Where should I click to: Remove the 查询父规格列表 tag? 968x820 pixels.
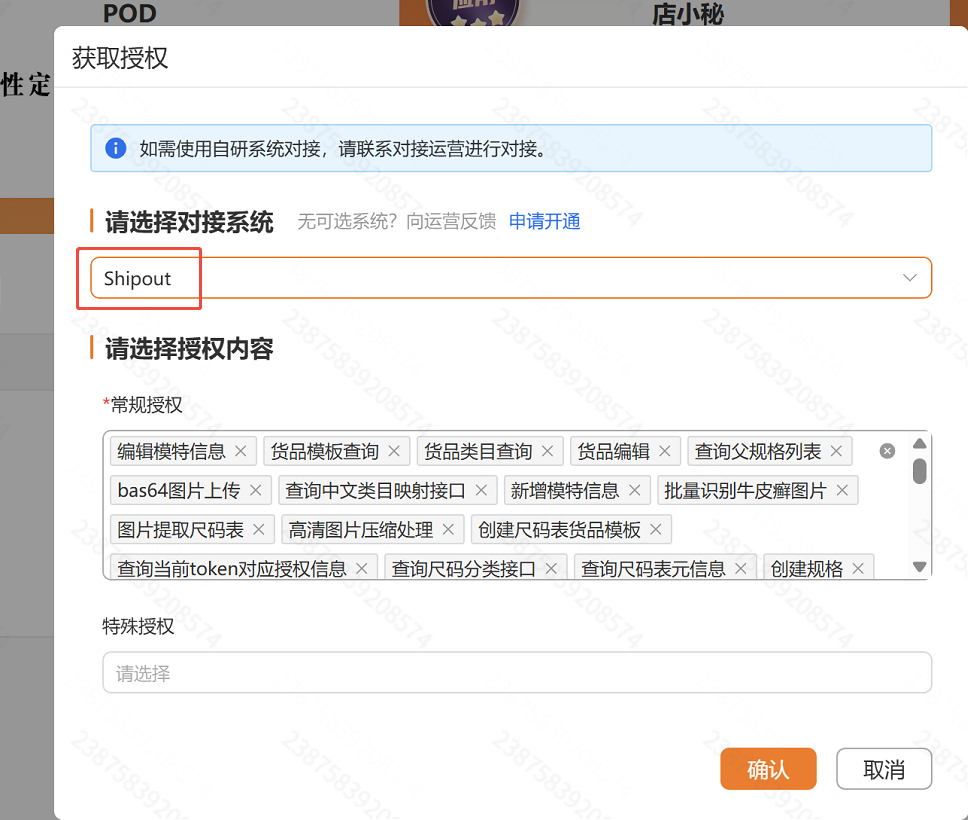[x=836, y=451]
